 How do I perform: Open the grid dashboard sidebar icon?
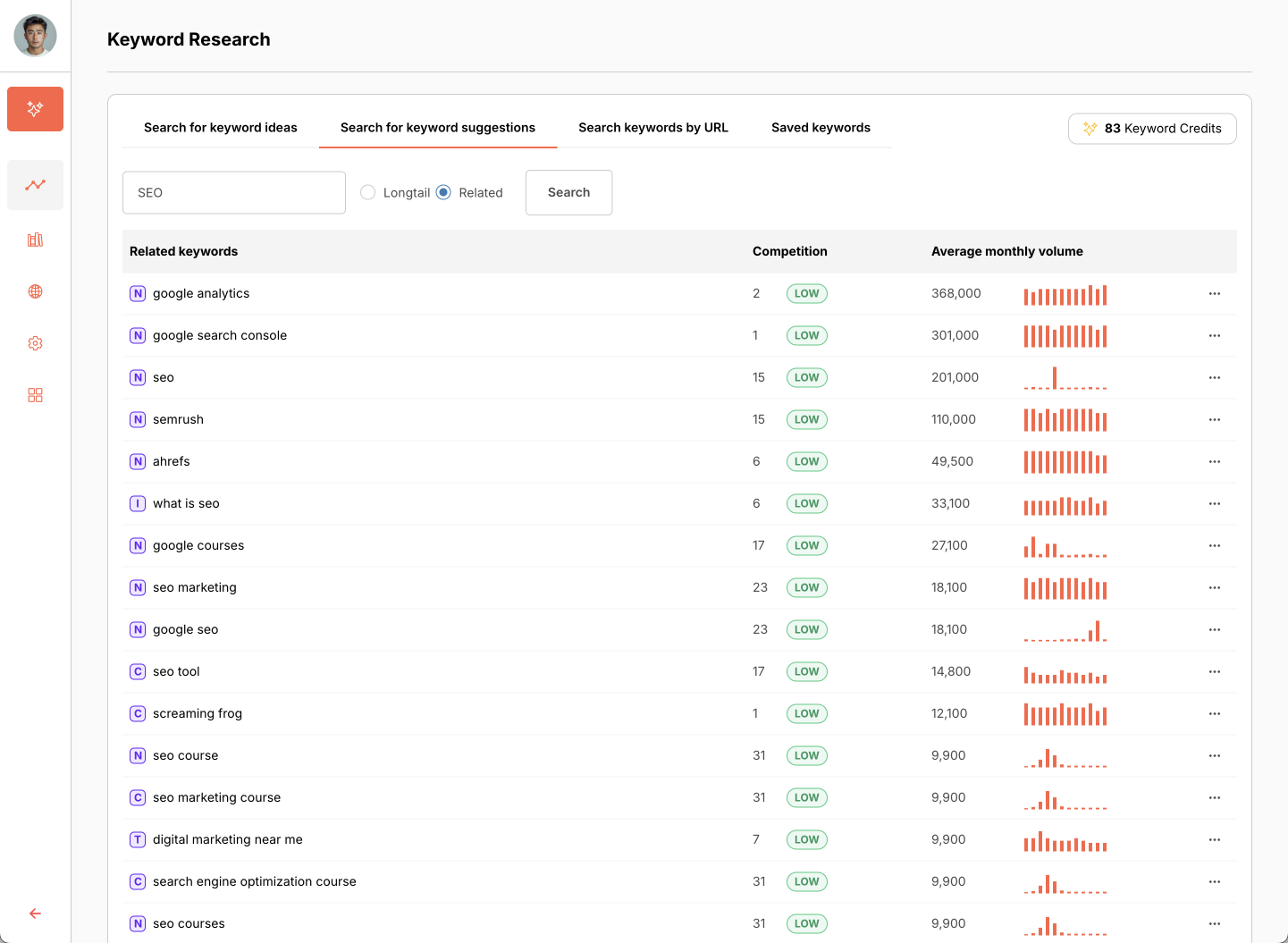[35, 395]
